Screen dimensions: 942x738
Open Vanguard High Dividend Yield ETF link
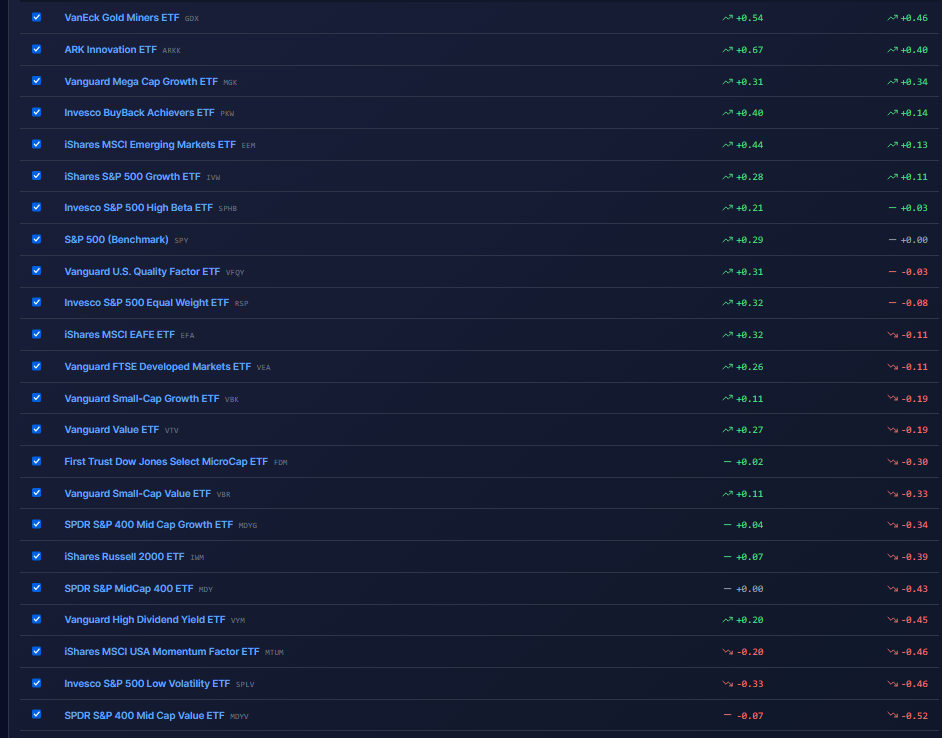tap(145, 619)
